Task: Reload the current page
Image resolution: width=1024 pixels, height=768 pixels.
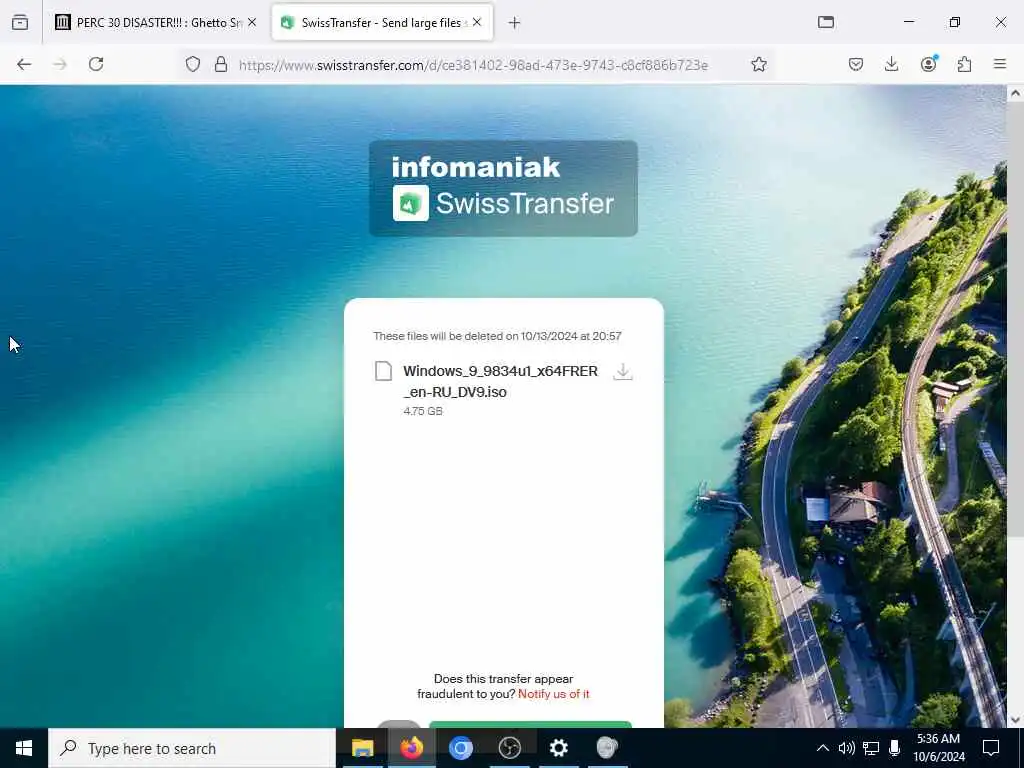Action: 96,64
